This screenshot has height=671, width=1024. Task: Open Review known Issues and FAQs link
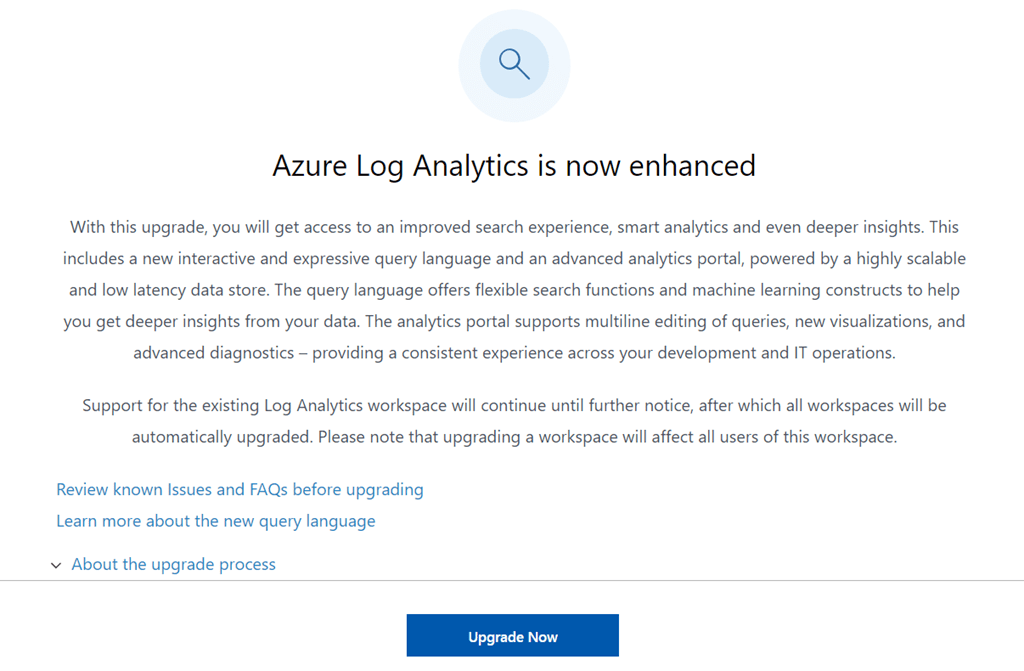click(x=240, y=489)
